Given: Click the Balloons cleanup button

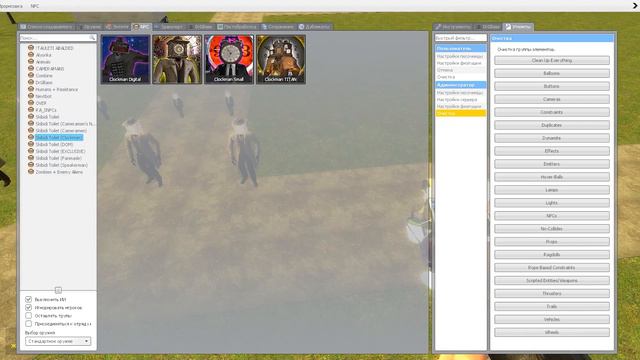Looking at the screenshot, I should click(552, 73).
